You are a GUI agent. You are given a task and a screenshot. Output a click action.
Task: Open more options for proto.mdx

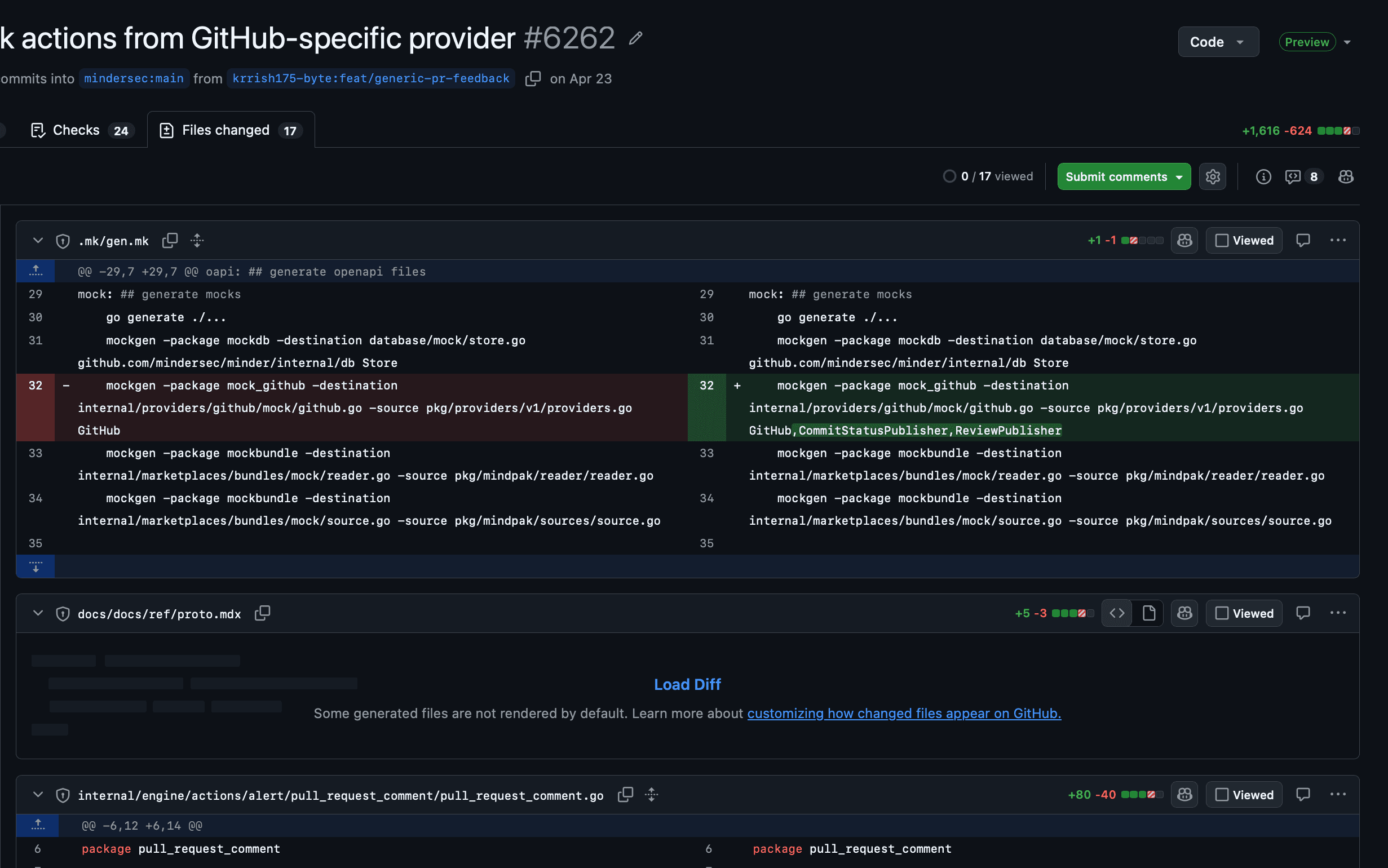pyautogui.click(x=1337, y=613)
